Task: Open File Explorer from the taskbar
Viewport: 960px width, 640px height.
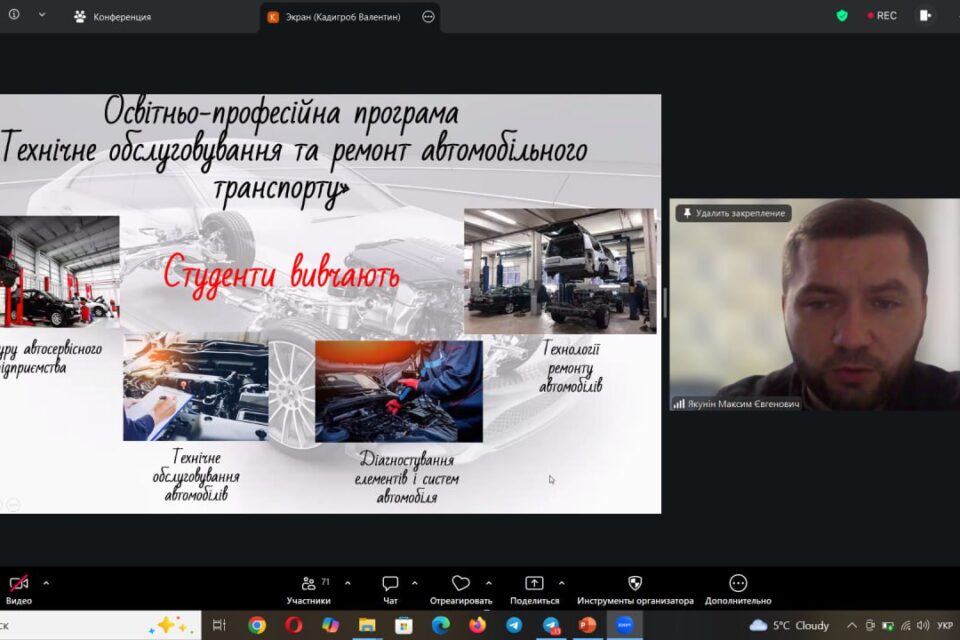Action: (367, 625)
